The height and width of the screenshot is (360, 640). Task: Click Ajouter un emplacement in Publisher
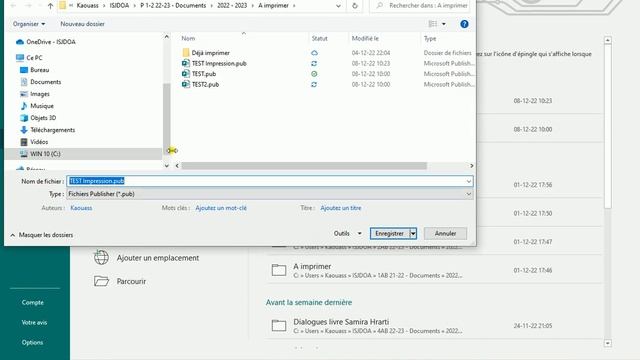coord(146,258)
